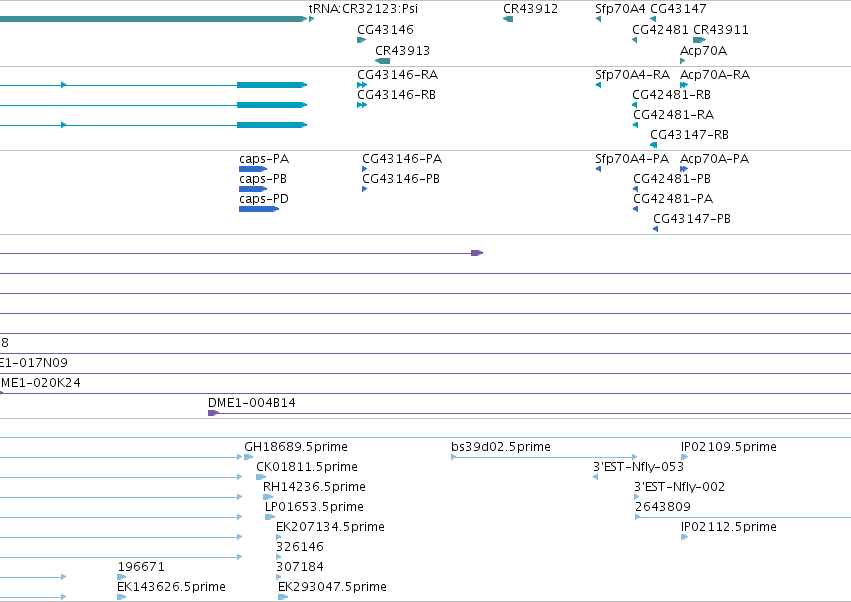Click the CR43911 gene arrow glyph

pyautogui.click(x=700, y=40)
